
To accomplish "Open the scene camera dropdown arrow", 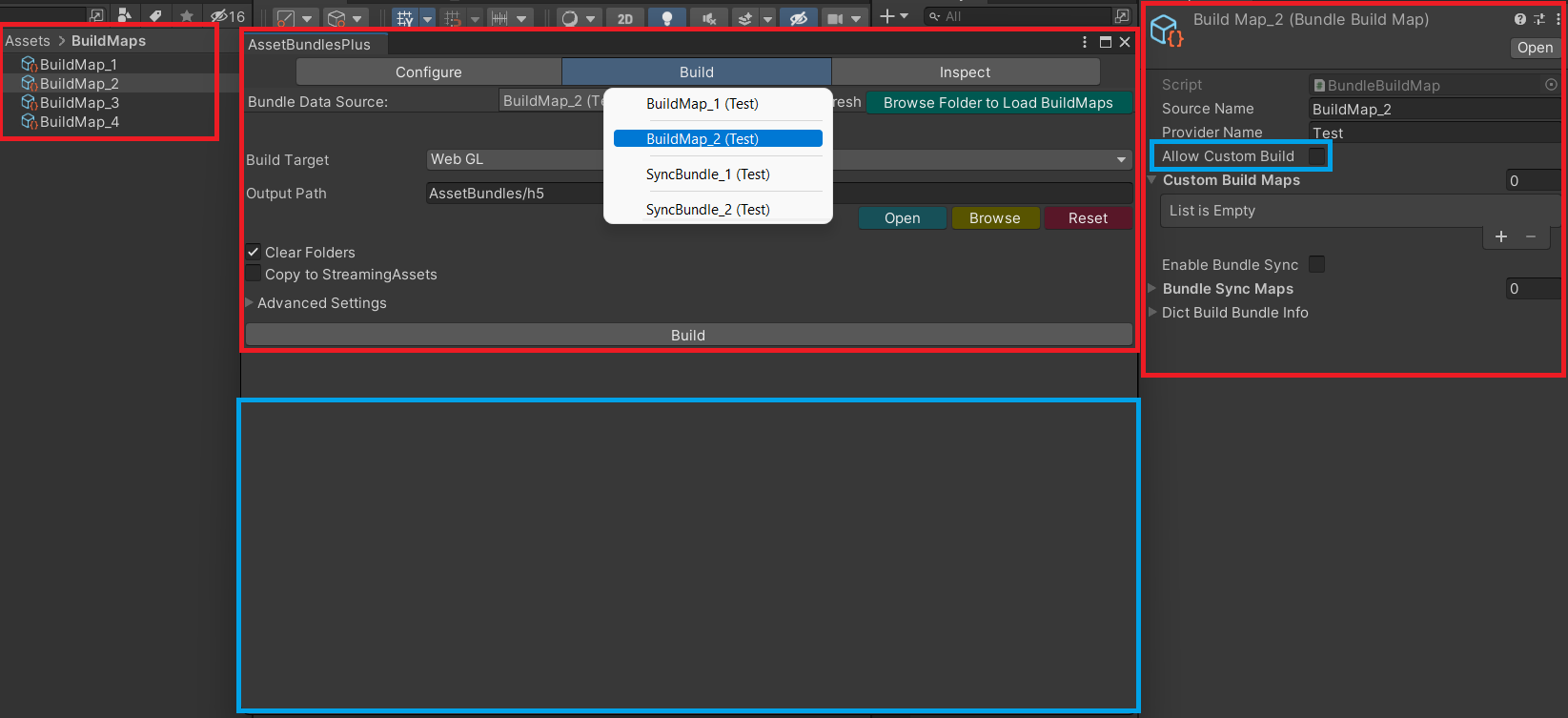I will [x=856, y=18].
